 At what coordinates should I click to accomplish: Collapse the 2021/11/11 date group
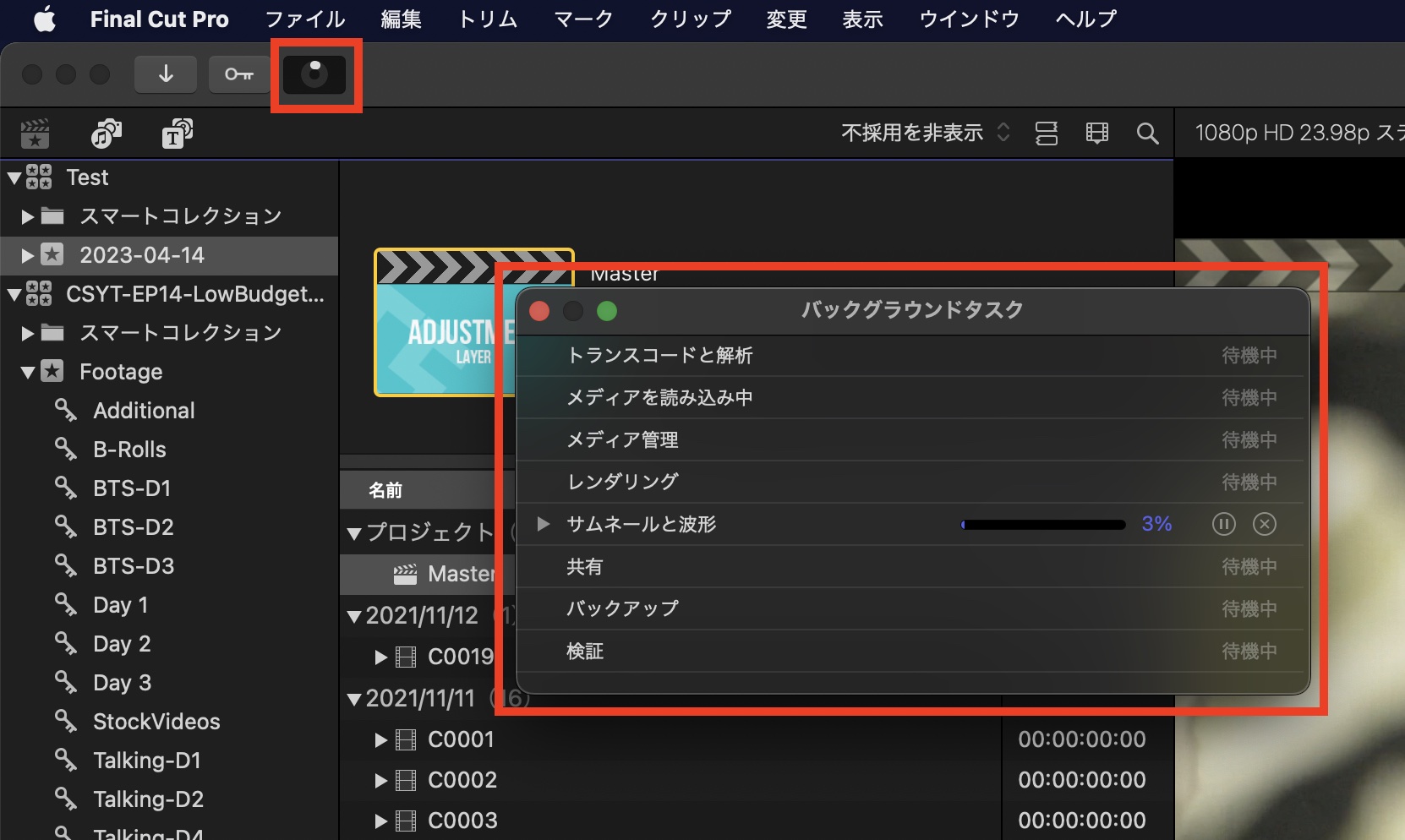(x=354, y=699)
